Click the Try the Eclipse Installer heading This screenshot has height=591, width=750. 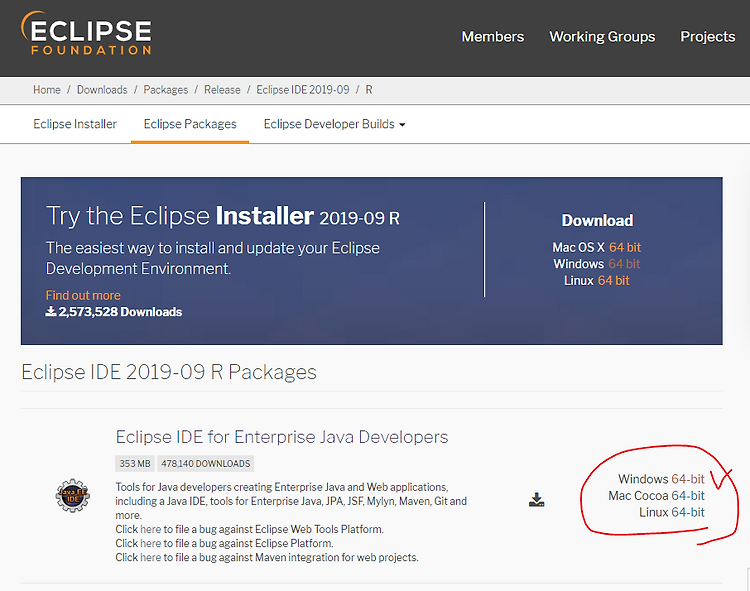pyautogui.click(x=223, y=216)
